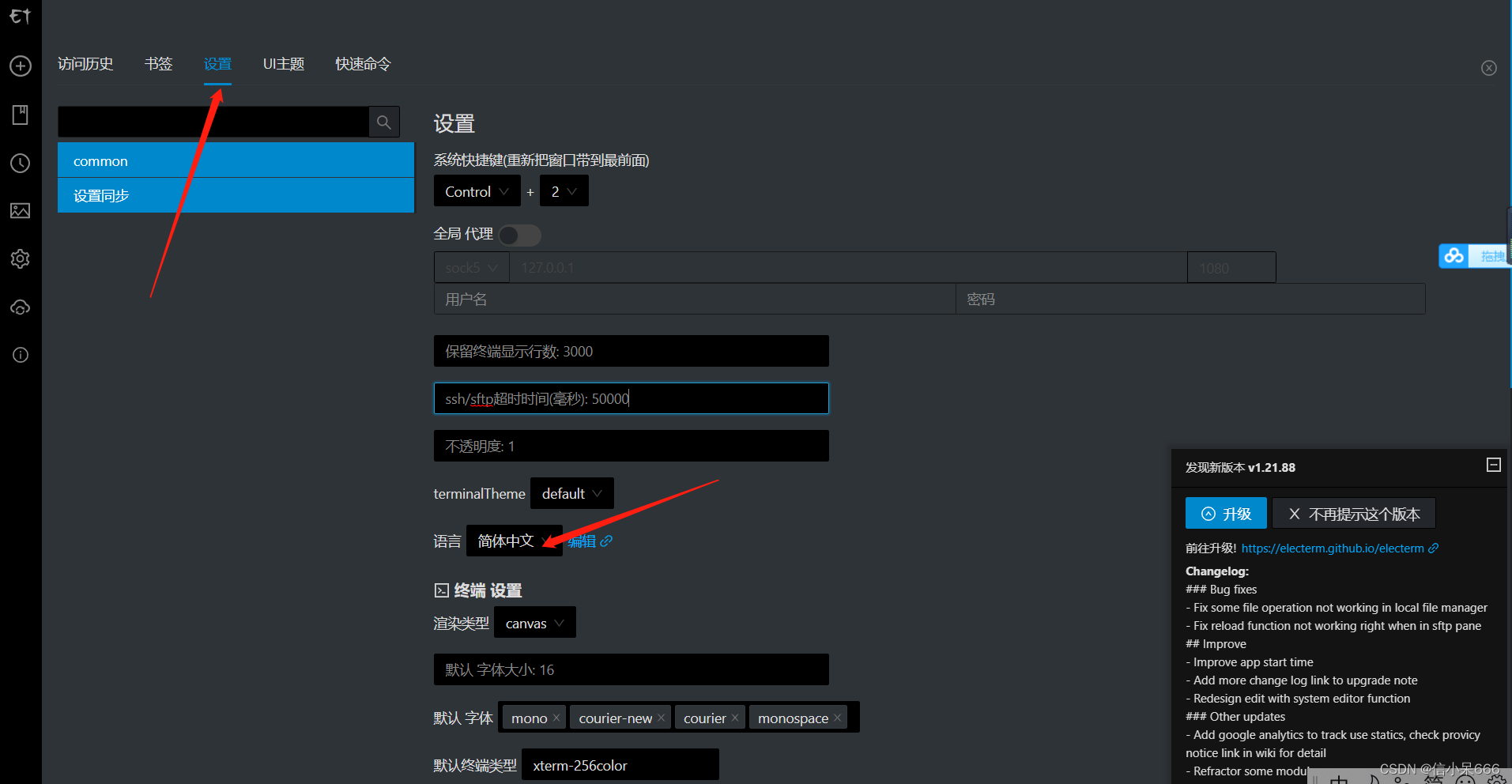The height and width of the screenshot is (784, 1512).
Task: Open new SSH connection plus icon
Action: click(x=21, y=66)
